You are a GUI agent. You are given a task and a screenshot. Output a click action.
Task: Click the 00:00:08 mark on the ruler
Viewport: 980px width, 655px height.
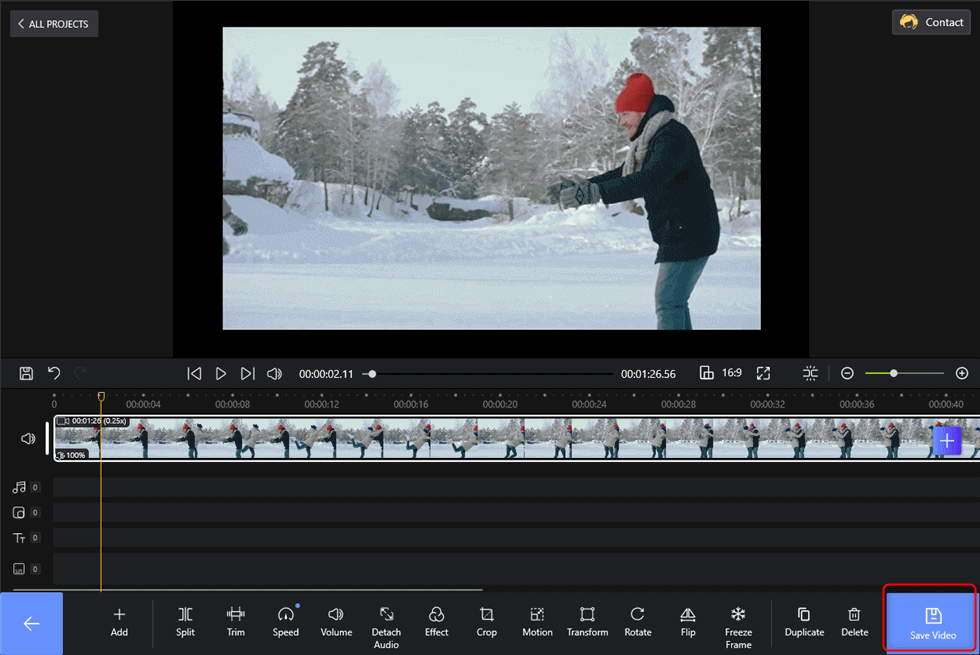click(x=232, y=404)
